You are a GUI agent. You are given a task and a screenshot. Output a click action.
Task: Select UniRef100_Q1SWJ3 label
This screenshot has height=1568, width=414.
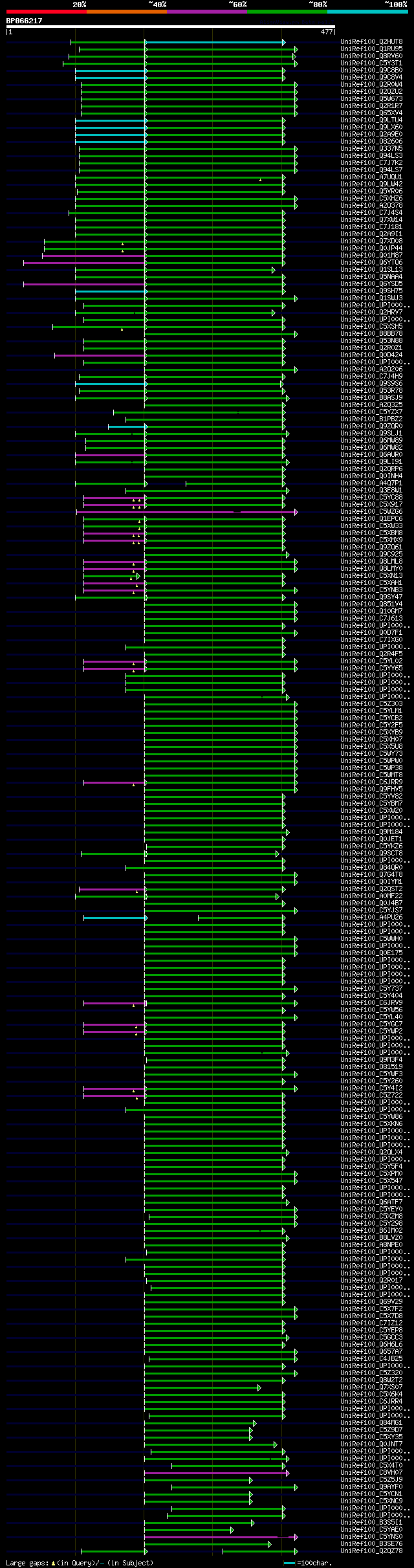[371, 298]
